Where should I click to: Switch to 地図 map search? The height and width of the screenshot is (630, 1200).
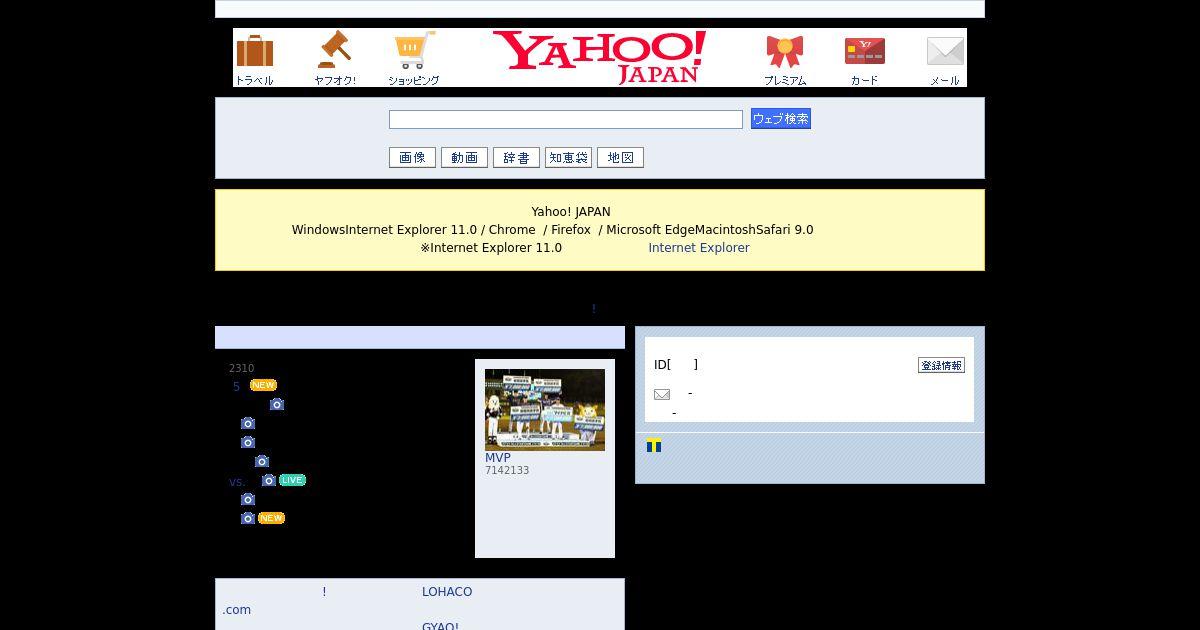coord(620,157)
